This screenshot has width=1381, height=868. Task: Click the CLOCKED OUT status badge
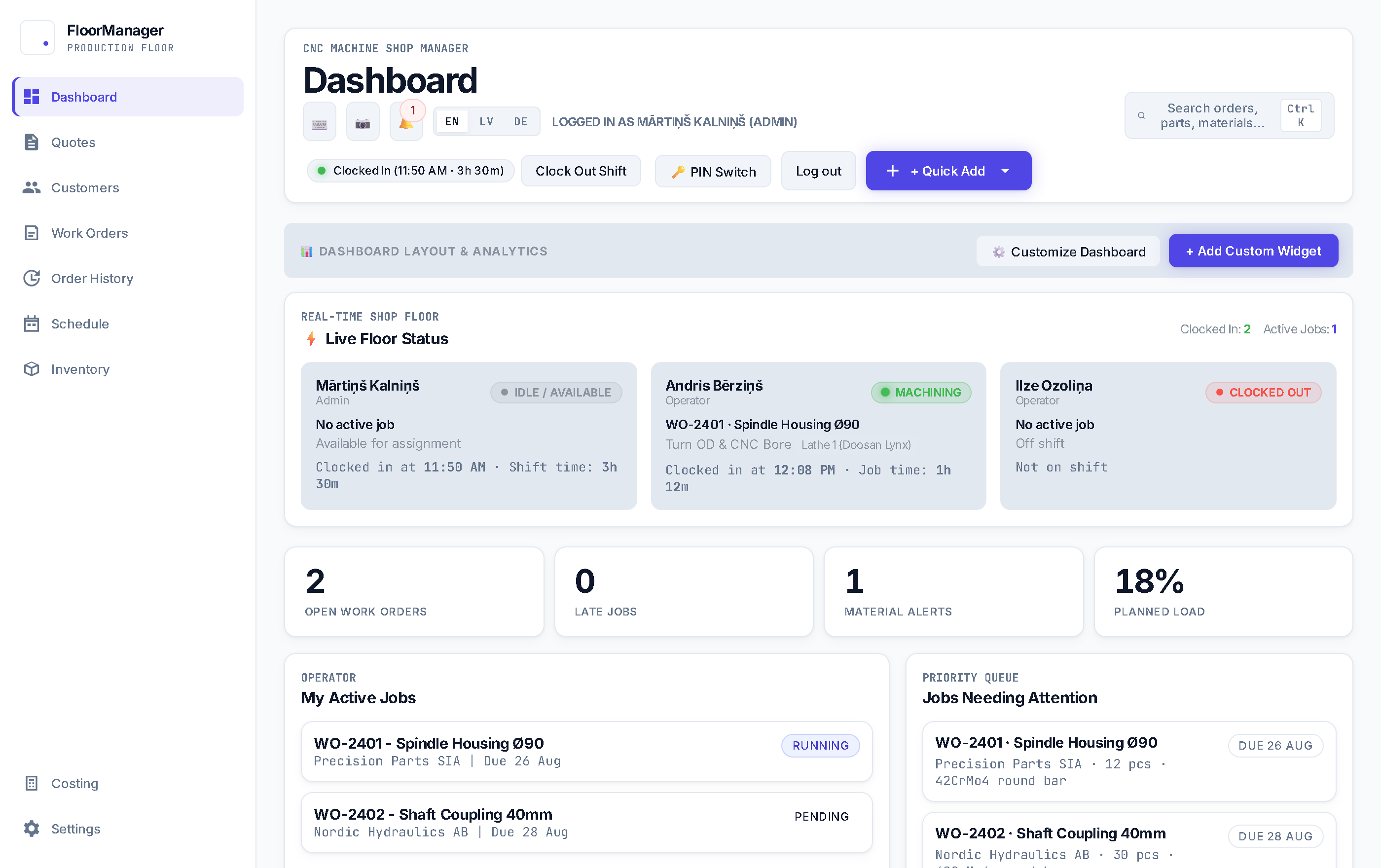[1264, 392]
